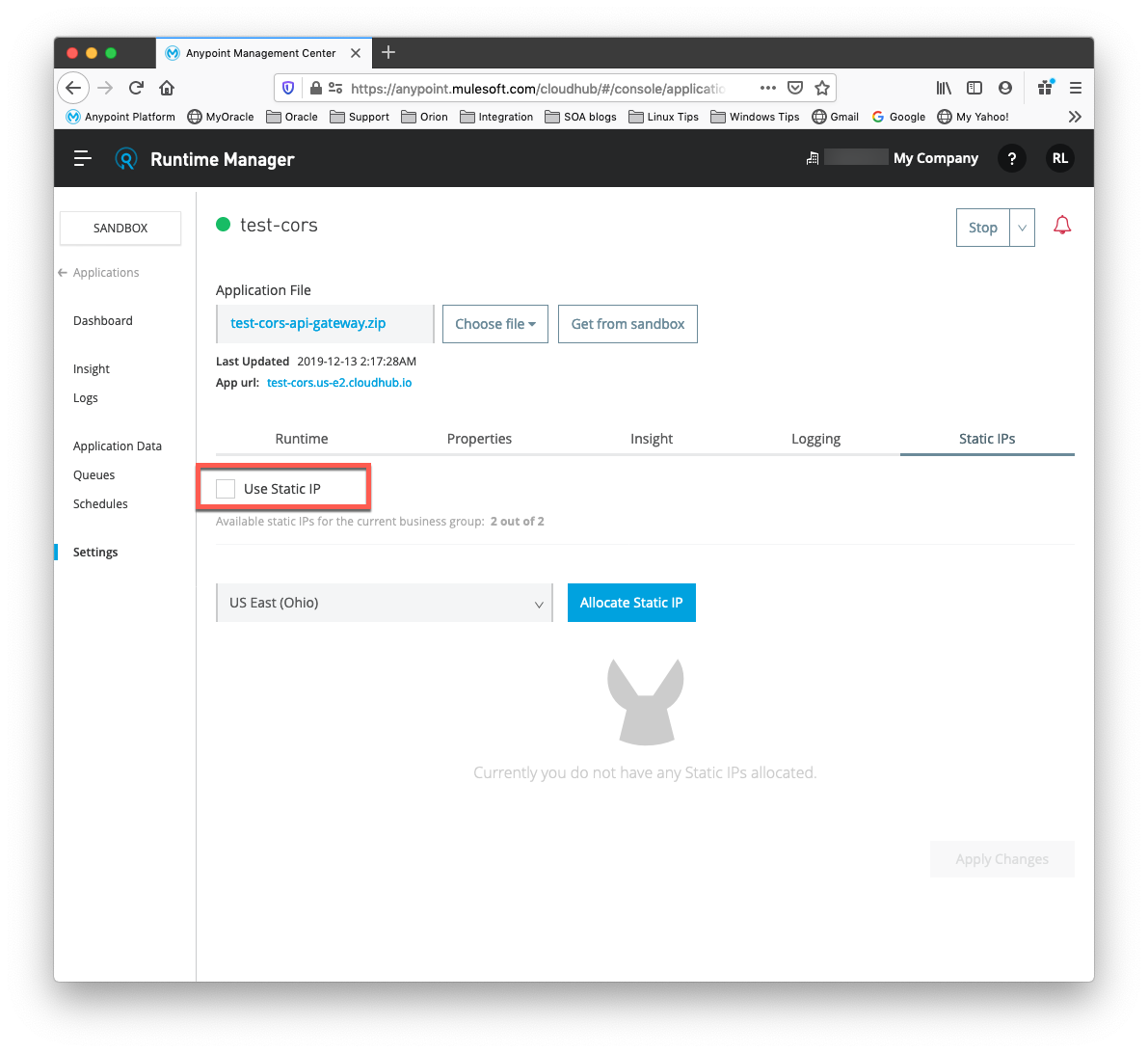The image size is (1148, 1053).
Task: Open the Choose file dropdown
Action: pos(494,324)
